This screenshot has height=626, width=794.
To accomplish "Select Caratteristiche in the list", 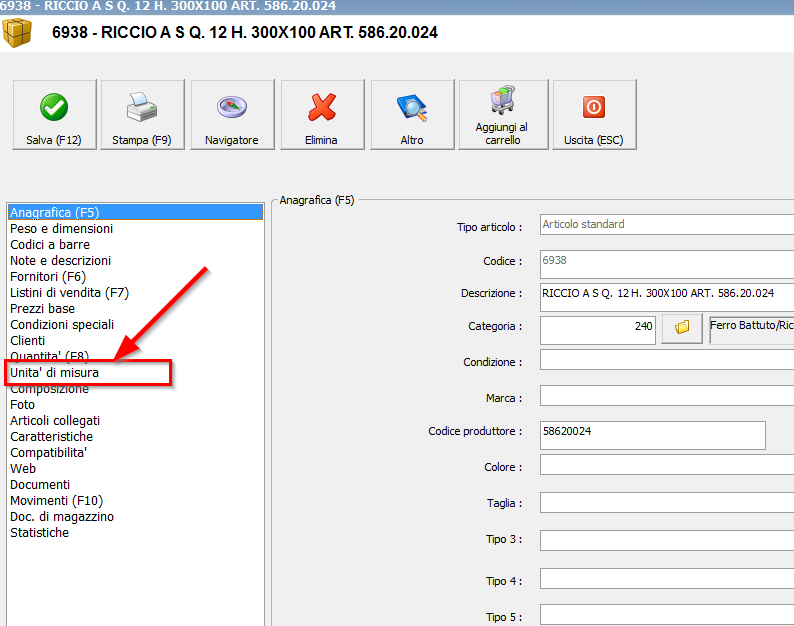I will tap(136, 437).
